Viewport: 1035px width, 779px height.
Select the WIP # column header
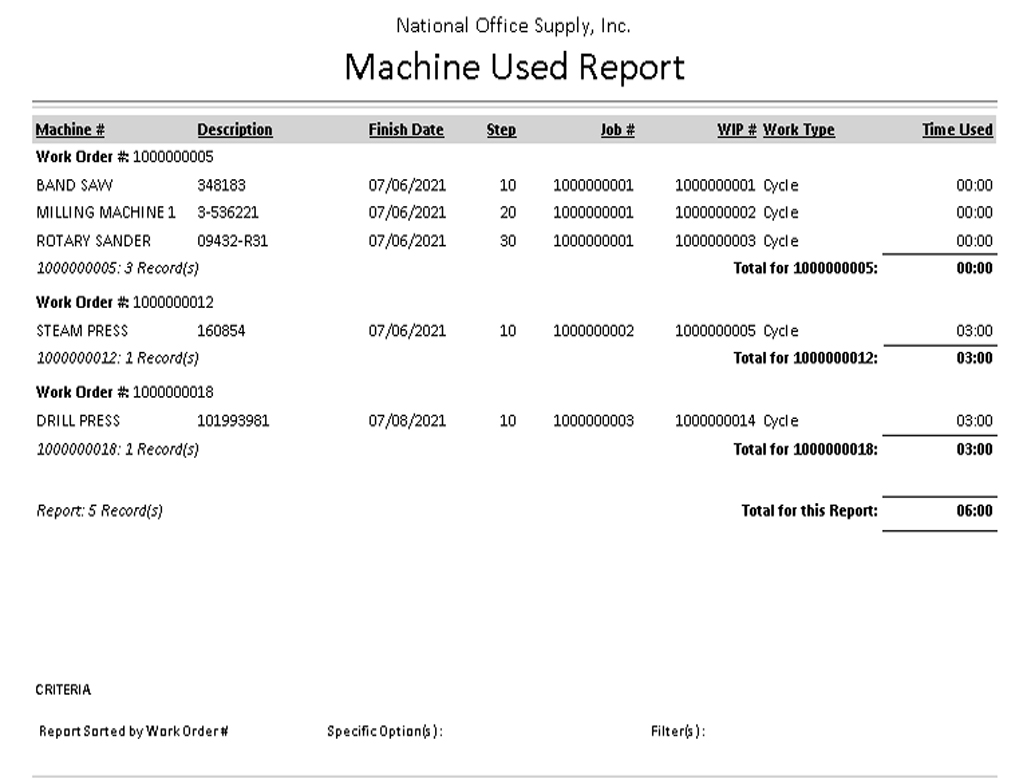click(x=736, y=130)
